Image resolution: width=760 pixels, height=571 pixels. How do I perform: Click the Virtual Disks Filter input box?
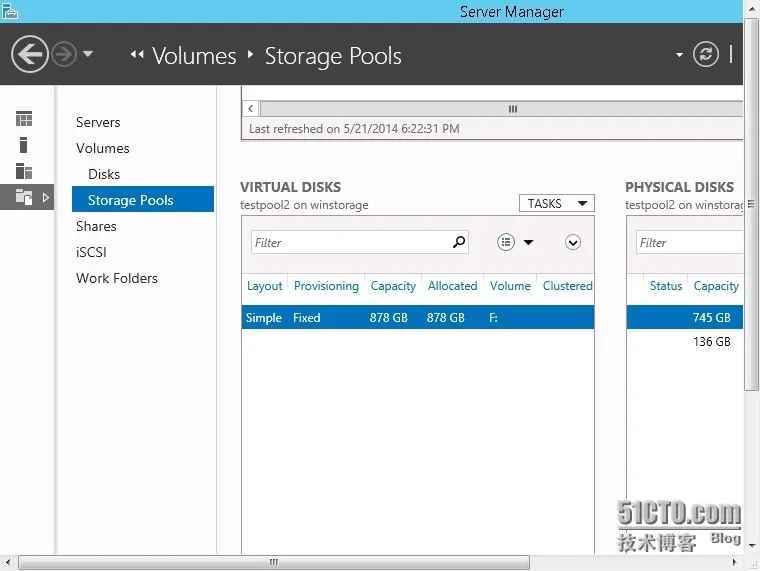click(x=351, y=242)
